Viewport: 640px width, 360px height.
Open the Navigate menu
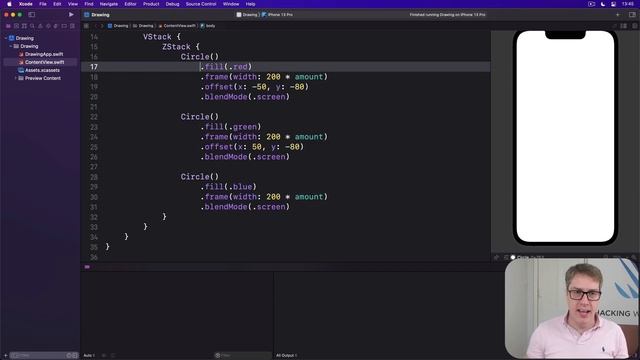(109, 4)
